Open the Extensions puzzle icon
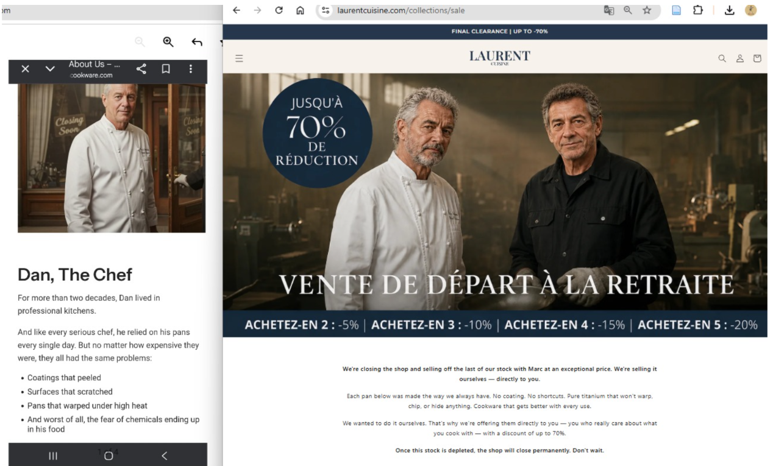Image resolution: width=773 pixels, height=466 pixels. [x=698, y=10]
